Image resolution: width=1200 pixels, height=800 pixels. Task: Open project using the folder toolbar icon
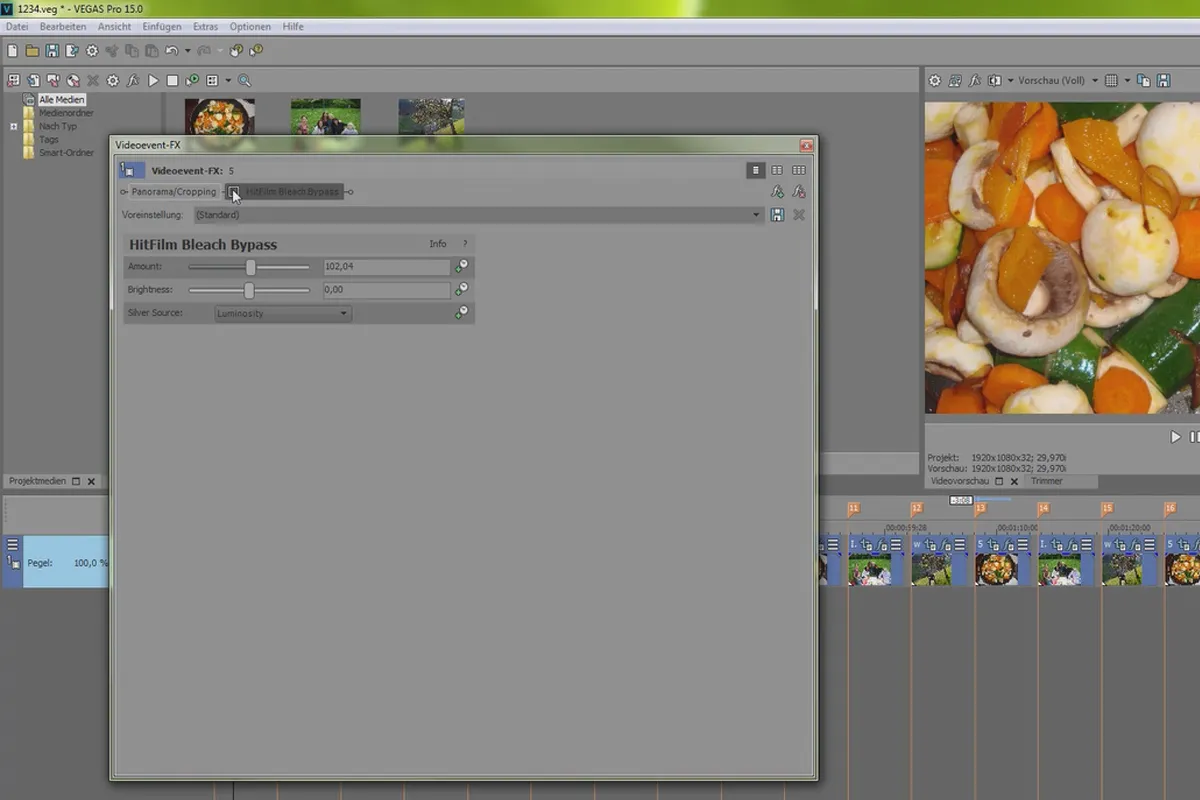pos(32,50)
